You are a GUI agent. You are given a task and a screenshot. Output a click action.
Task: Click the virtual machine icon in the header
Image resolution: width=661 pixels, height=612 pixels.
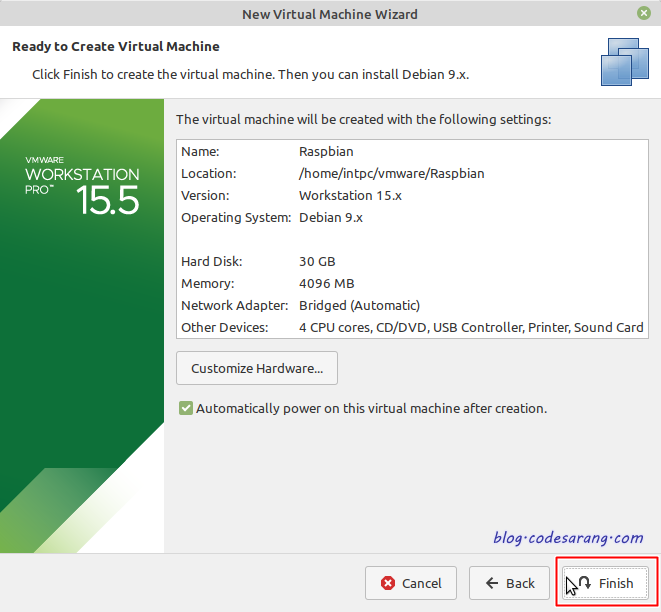[625, 62]
